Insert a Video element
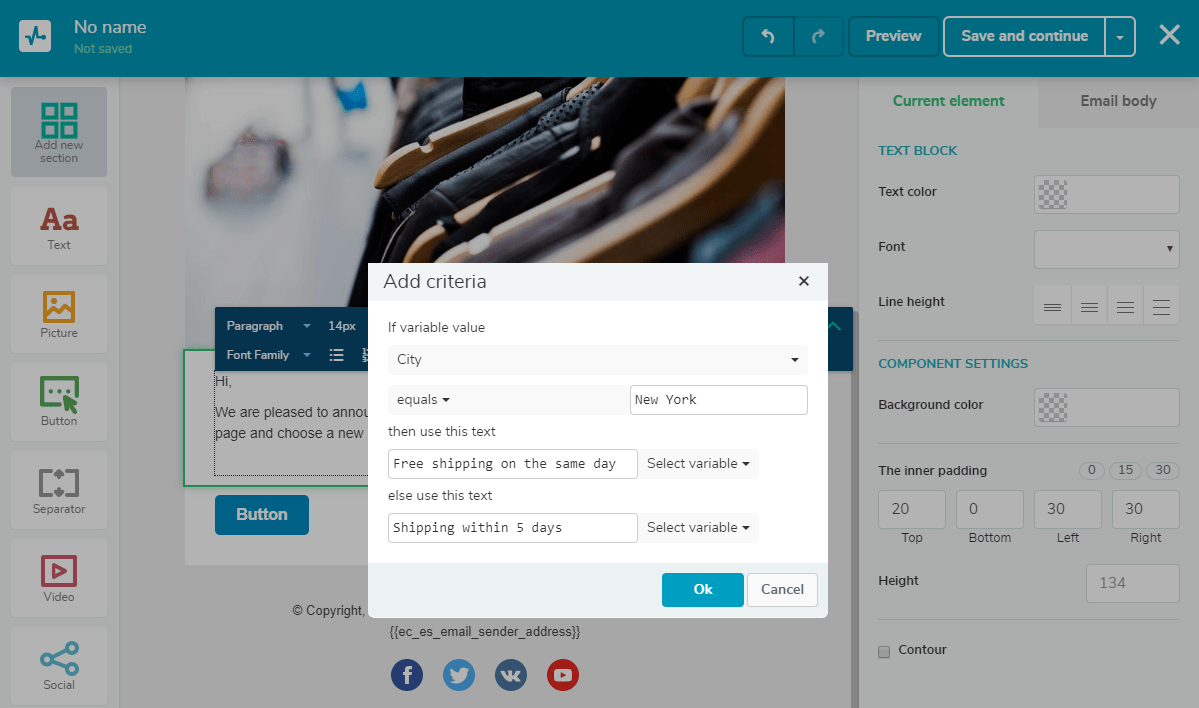The image size is (1199, 708). point(58,577)
